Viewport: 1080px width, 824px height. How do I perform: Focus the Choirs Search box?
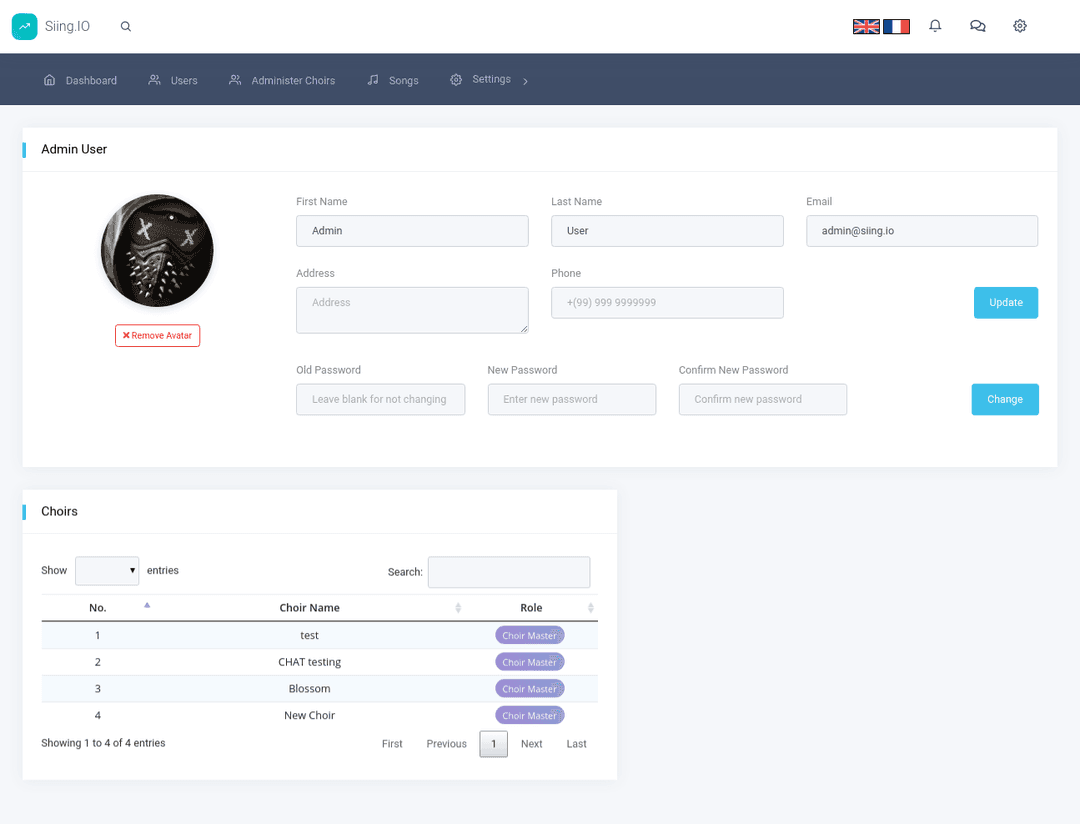(509, 572)
